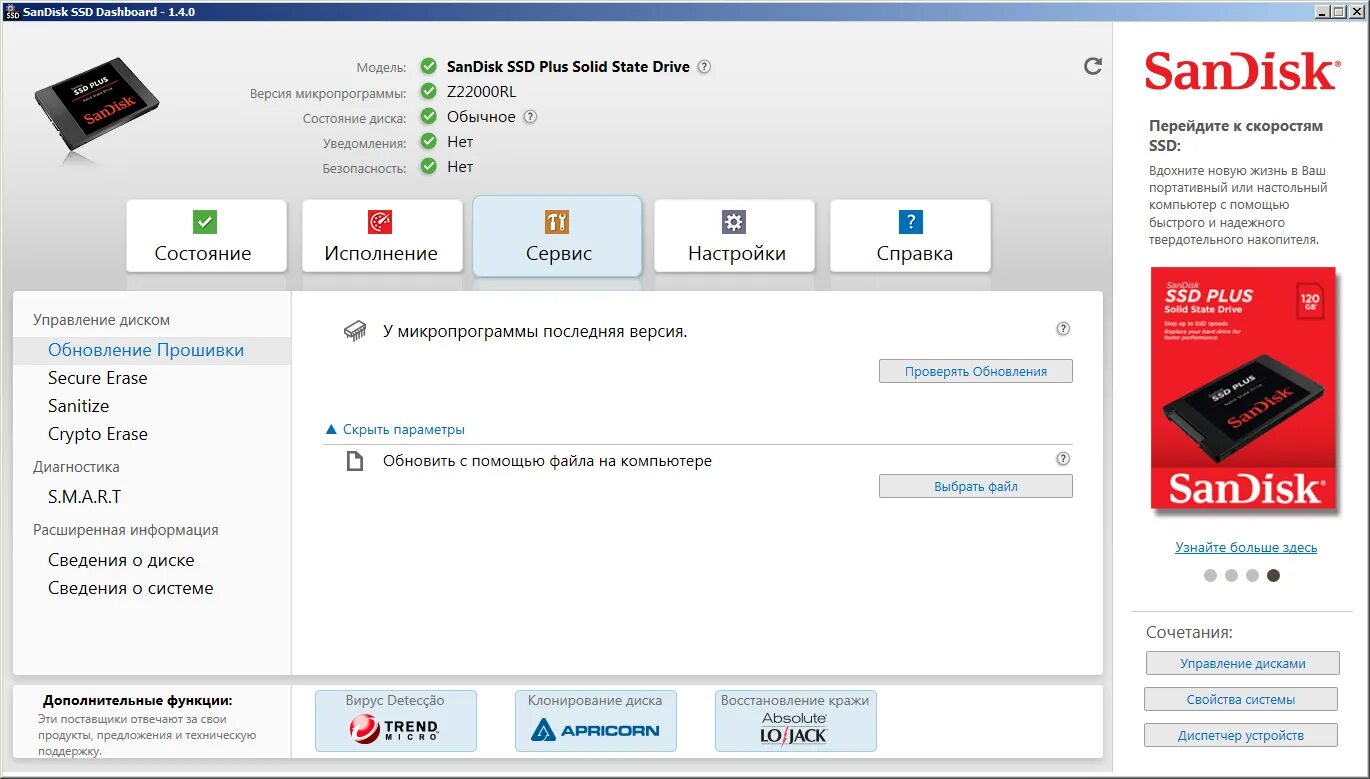
Task: Open Trend Micro virus detection
Action: tap(396, 721)
